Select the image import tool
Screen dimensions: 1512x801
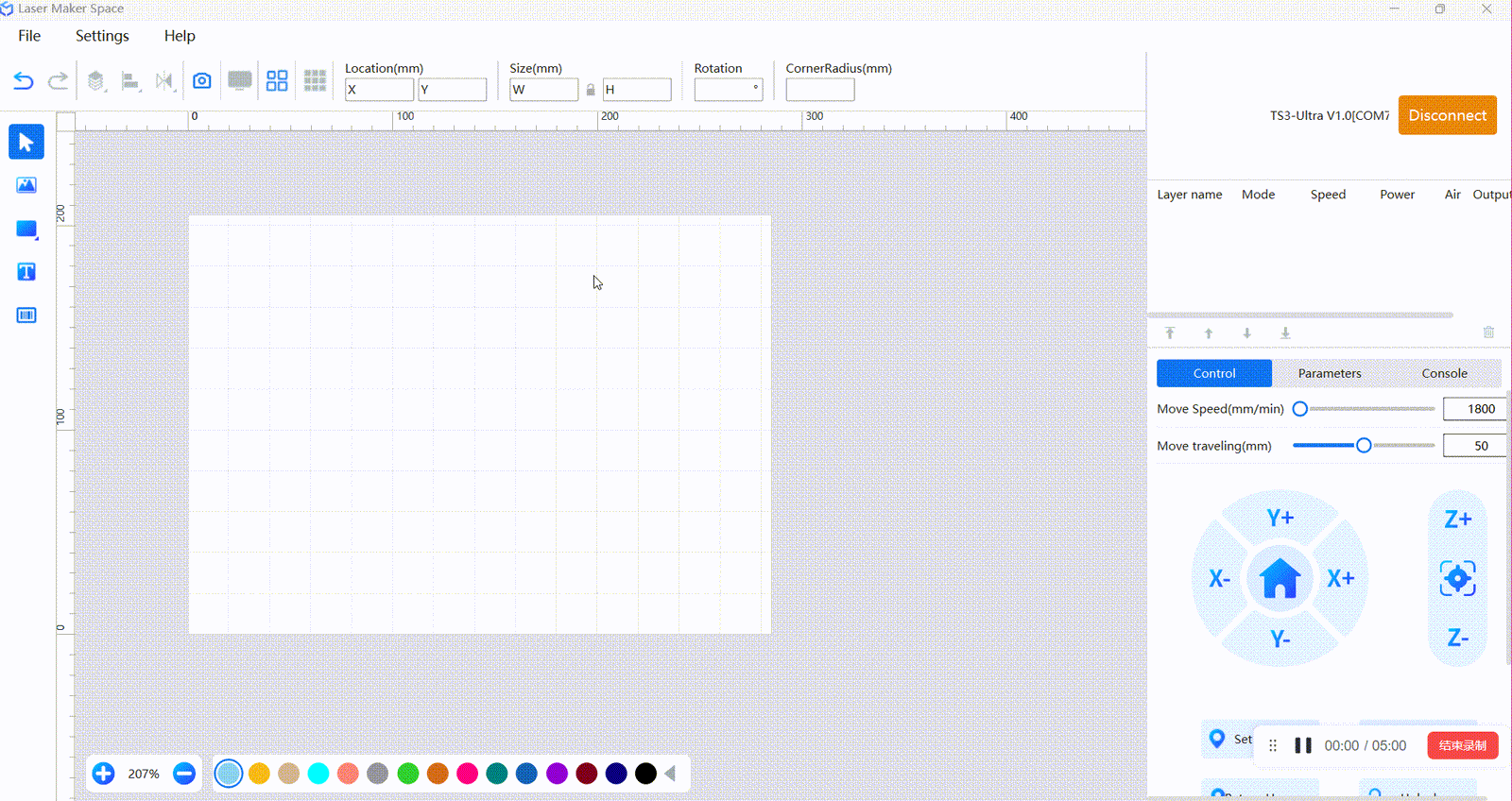pos(26,185)
